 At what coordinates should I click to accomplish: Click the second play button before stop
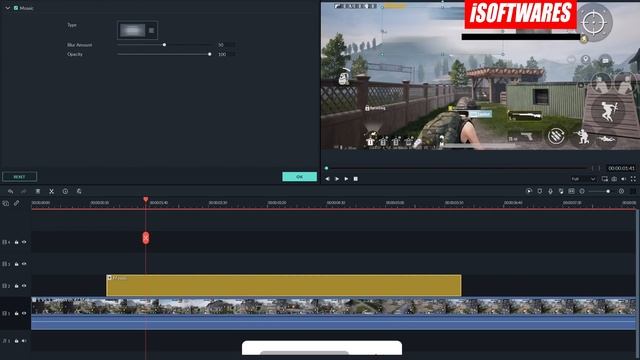point(346,179)
